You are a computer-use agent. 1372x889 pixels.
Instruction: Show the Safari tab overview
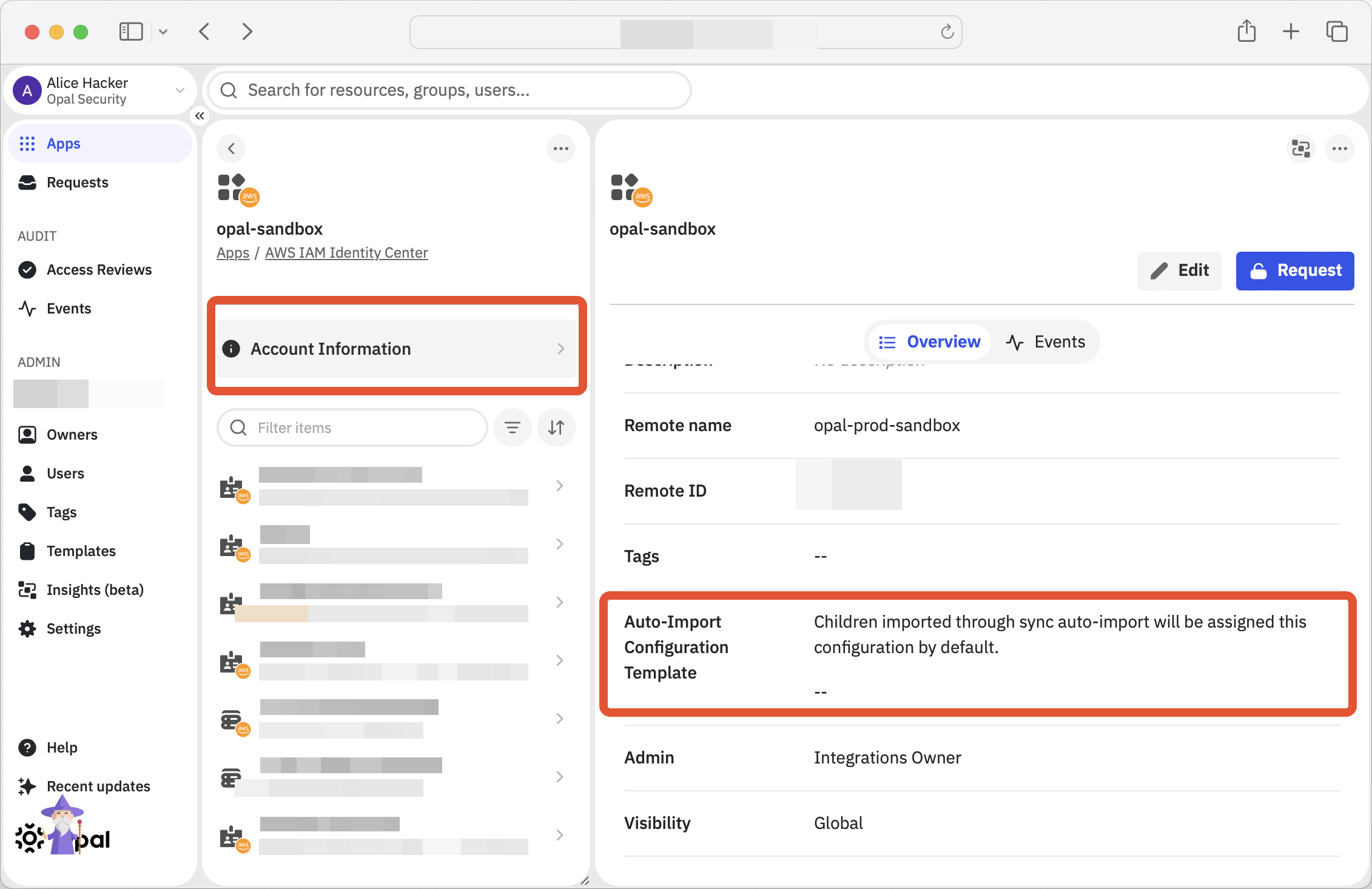pyautogui.click(x=1337, y=32)
